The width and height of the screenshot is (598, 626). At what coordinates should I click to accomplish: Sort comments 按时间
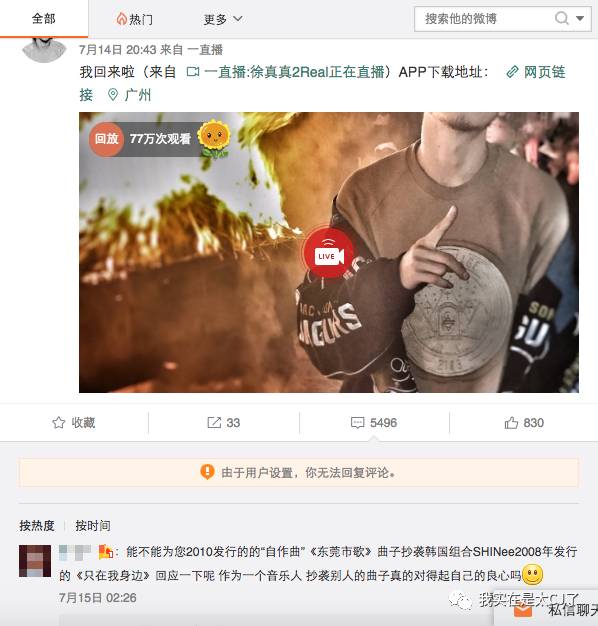tap(93, 526)
